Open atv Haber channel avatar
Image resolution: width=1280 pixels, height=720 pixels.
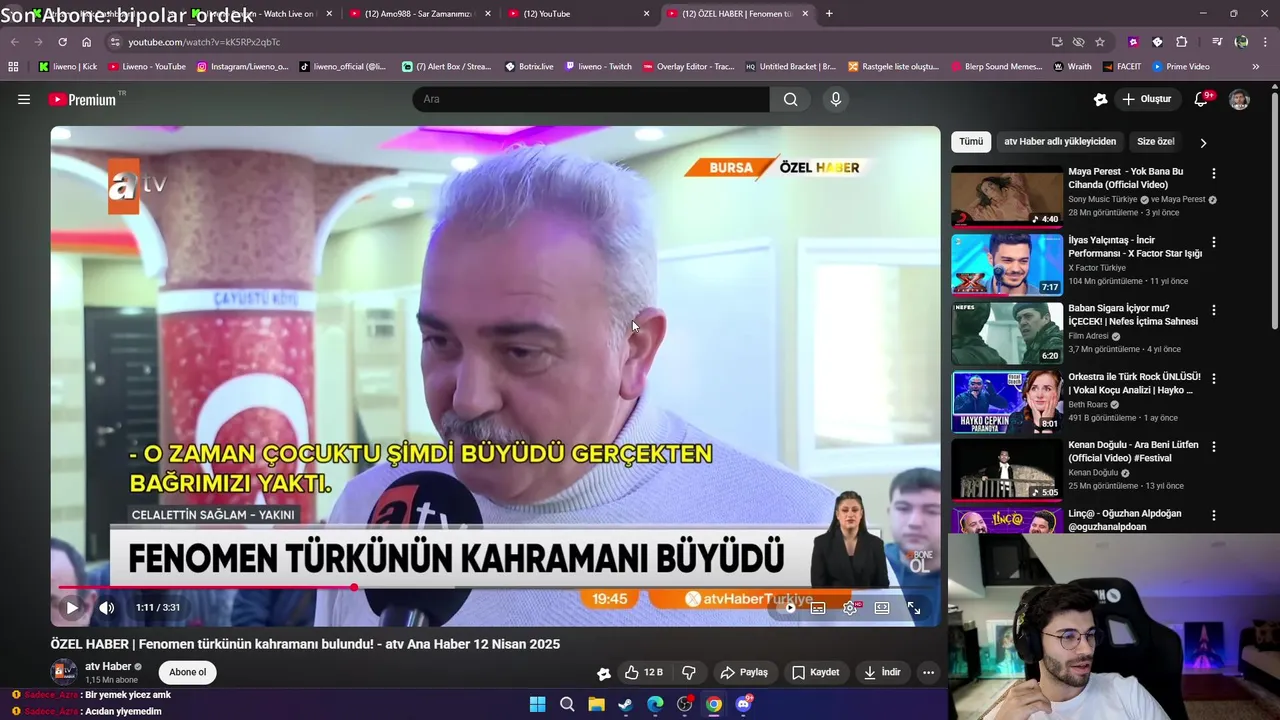point(64,672)
